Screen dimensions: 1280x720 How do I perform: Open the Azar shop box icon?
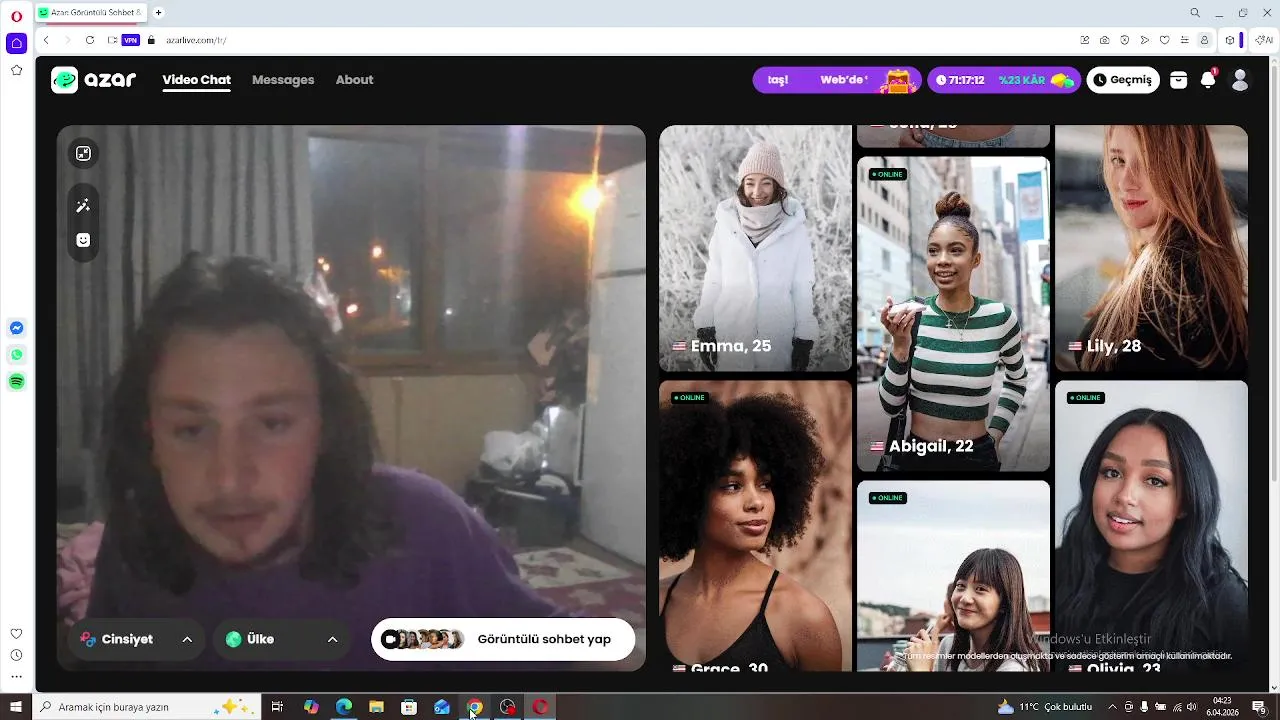(1179, 80)
